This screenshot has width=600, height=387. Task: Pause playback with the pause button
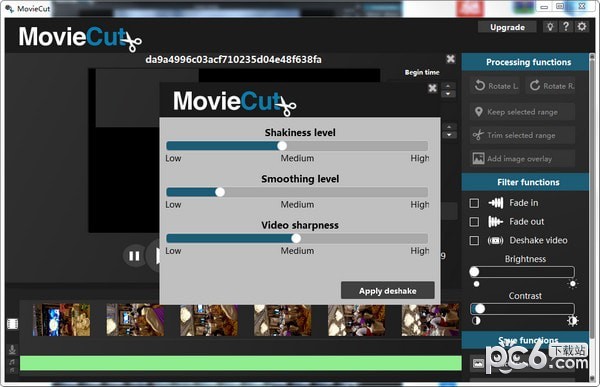[134, 256]
